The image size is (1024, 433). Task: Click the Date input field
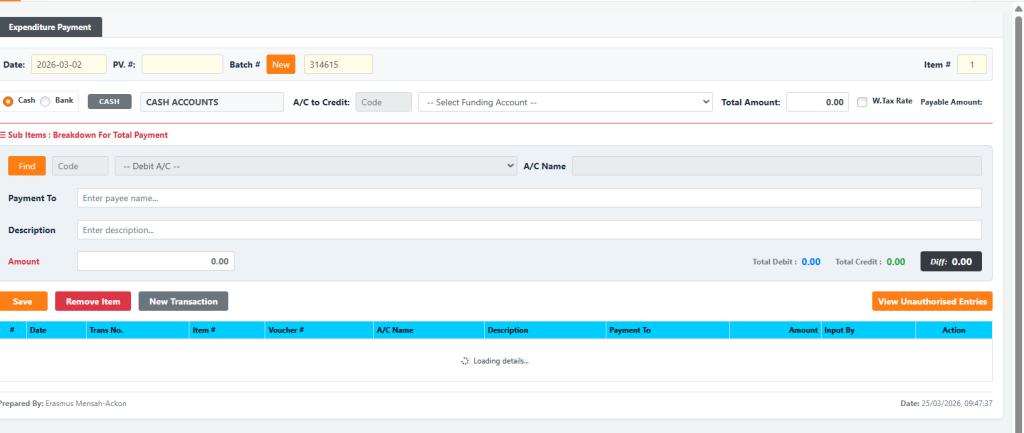(69, 64)
